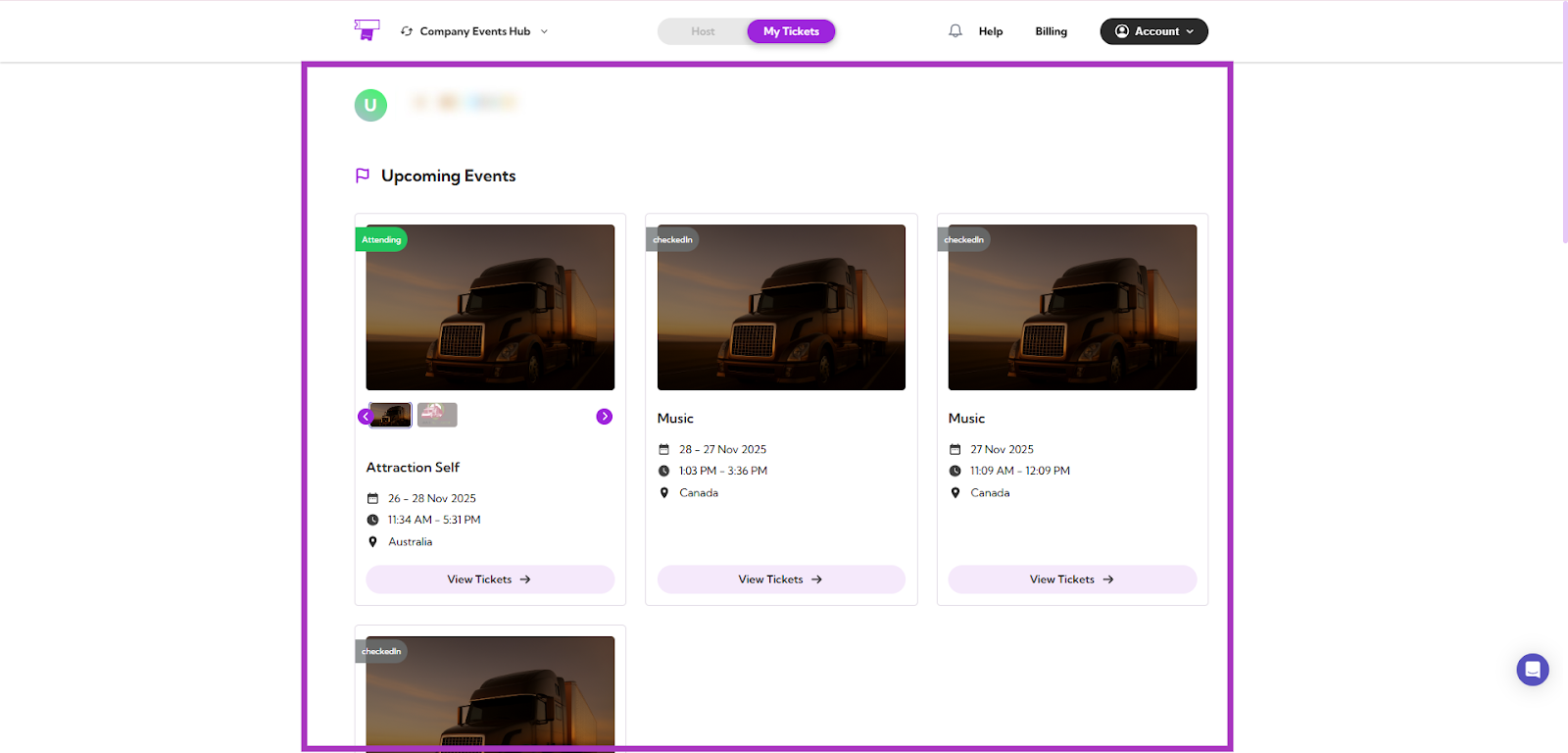
Task: Click the 11:09 AM – 12:09 PM time text
Action: pyautogui.click(x=1020, y=472)
